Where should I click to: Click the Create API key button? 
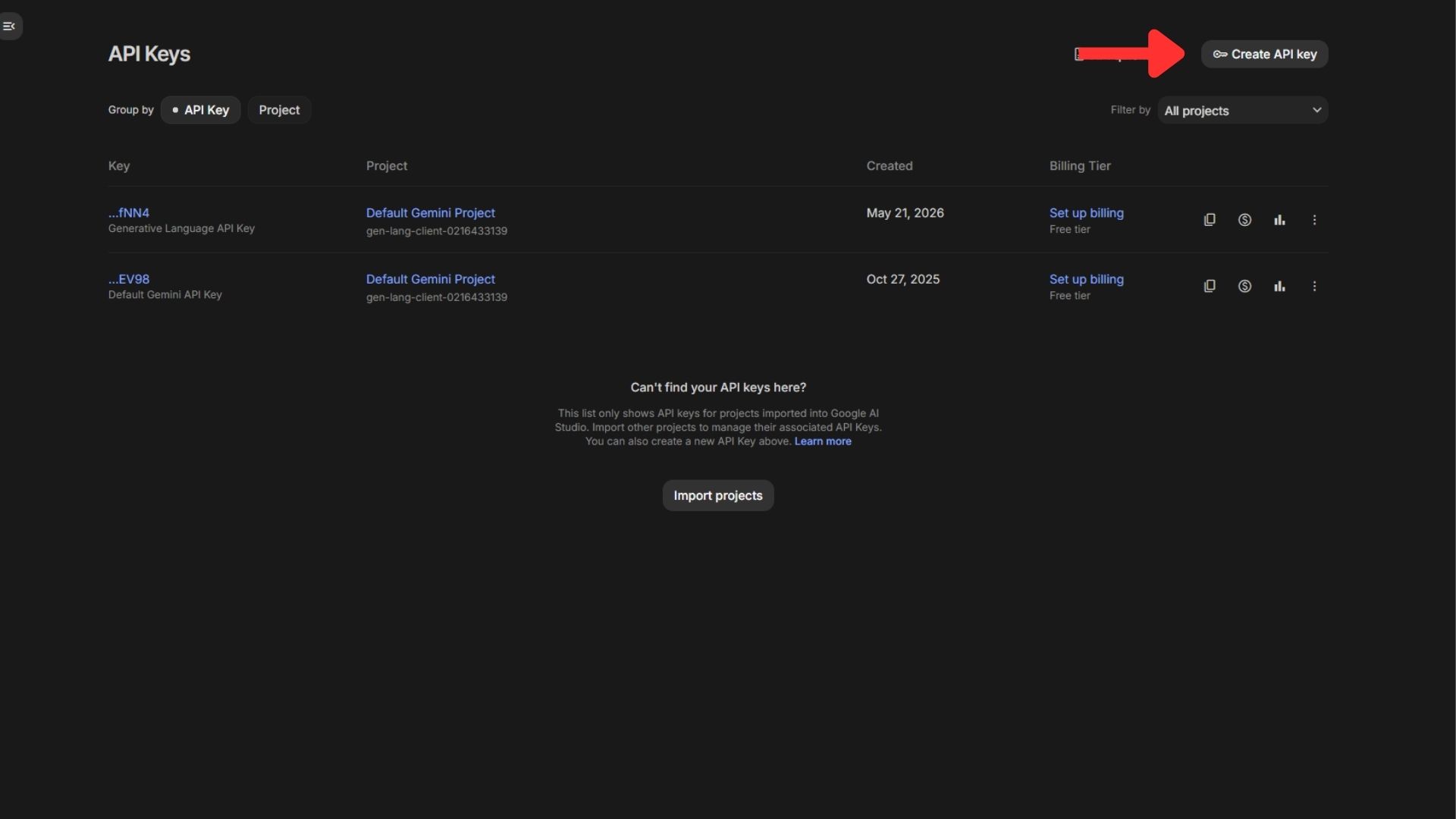pyautogui.click(x=1264, y=54)
